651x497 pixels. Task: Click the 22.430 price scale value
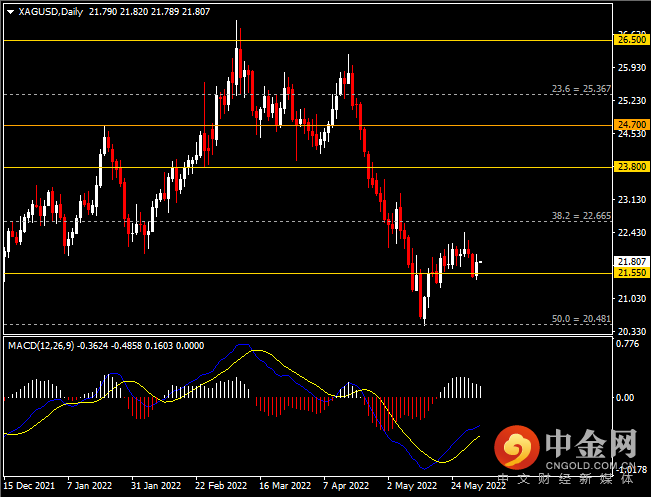(632, 233)
